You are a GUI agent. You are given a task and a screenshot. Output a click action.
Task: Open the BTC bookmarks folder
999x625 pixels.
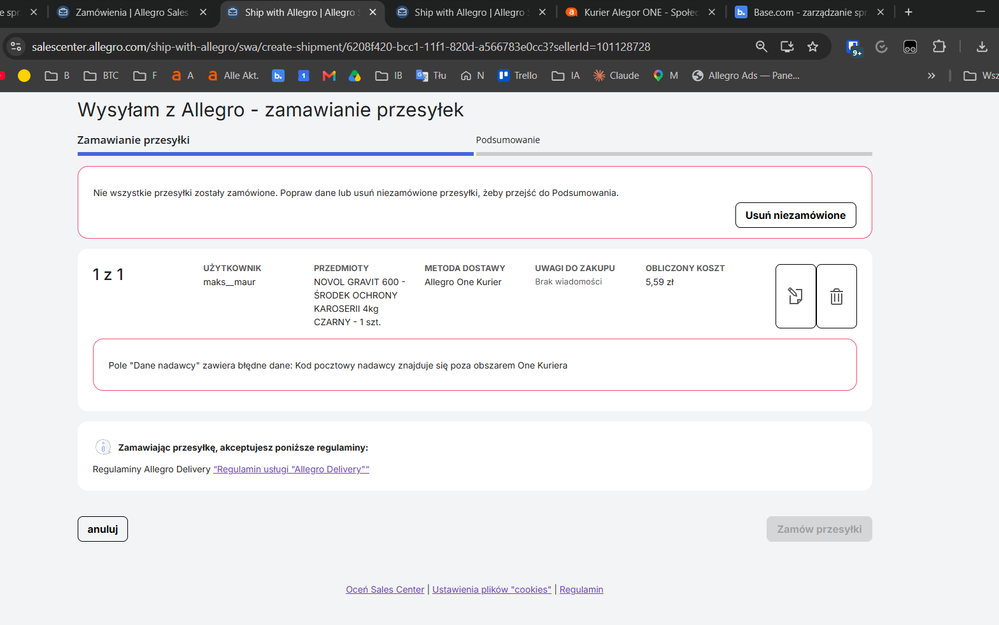click(101, 76)
